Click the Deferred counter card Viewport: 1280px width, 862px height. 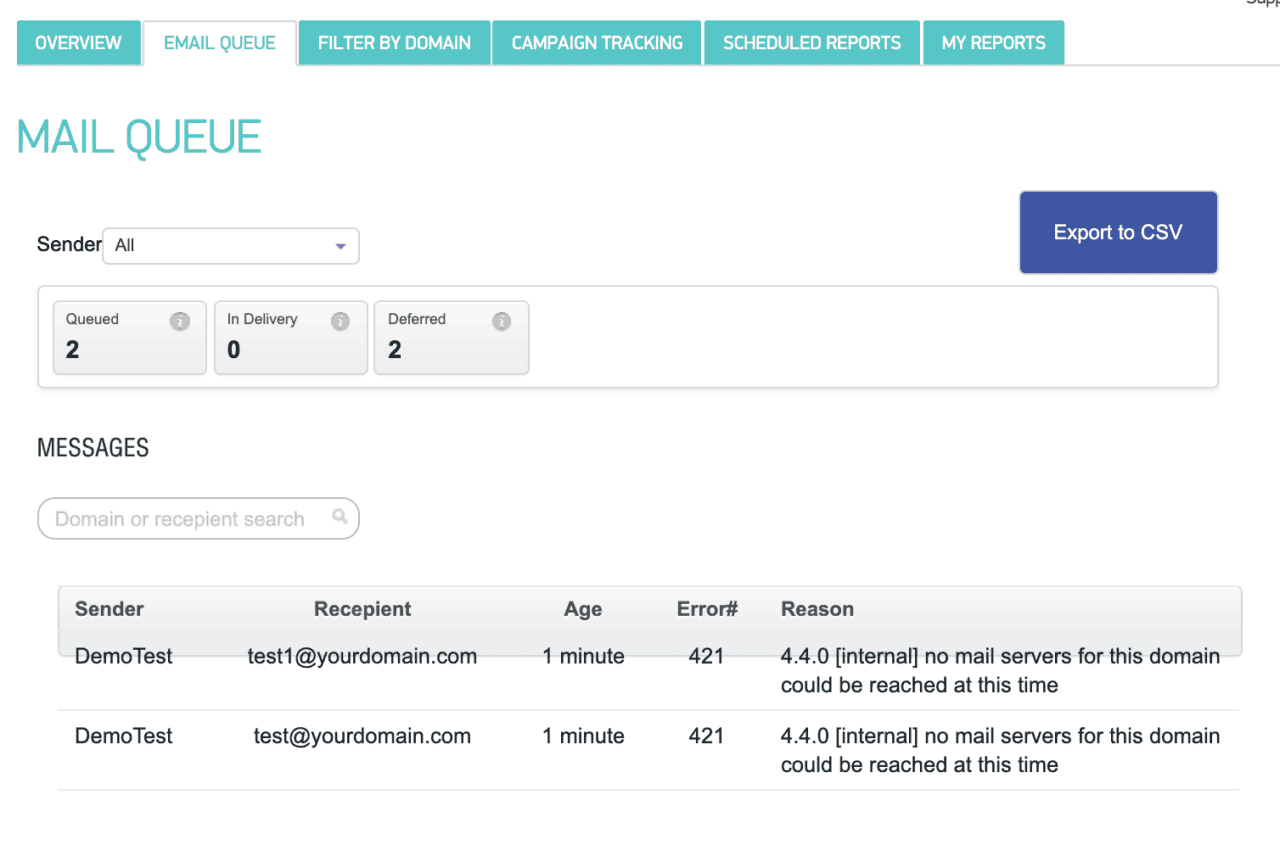tap(452, 338)
